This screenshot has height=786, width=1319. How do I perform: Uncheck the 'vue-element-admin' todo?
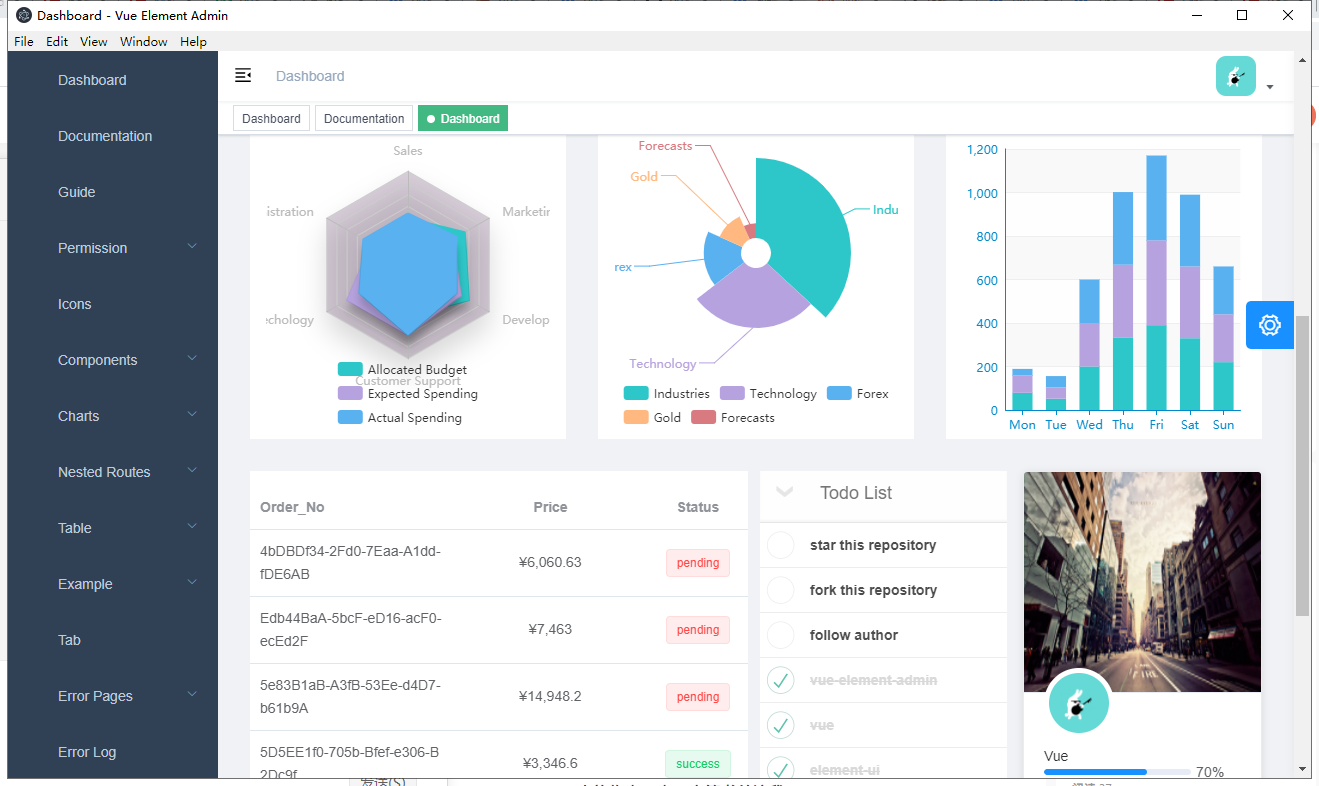[x=780, y=680]
